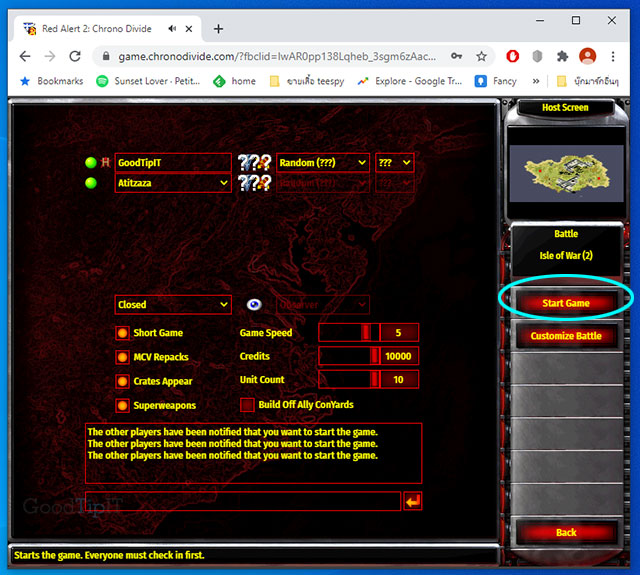Enable Build Off Ally ConYards
640x575 pixels.
pyautogui.click(x=247, y=405)
